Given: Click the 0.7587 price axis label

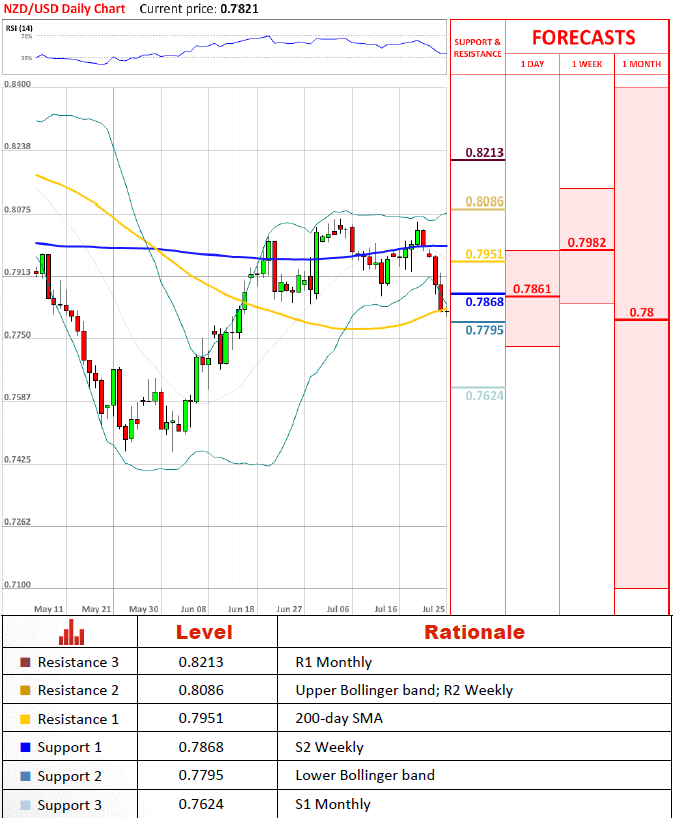Looking at the screenshot, I should [18, 397].
